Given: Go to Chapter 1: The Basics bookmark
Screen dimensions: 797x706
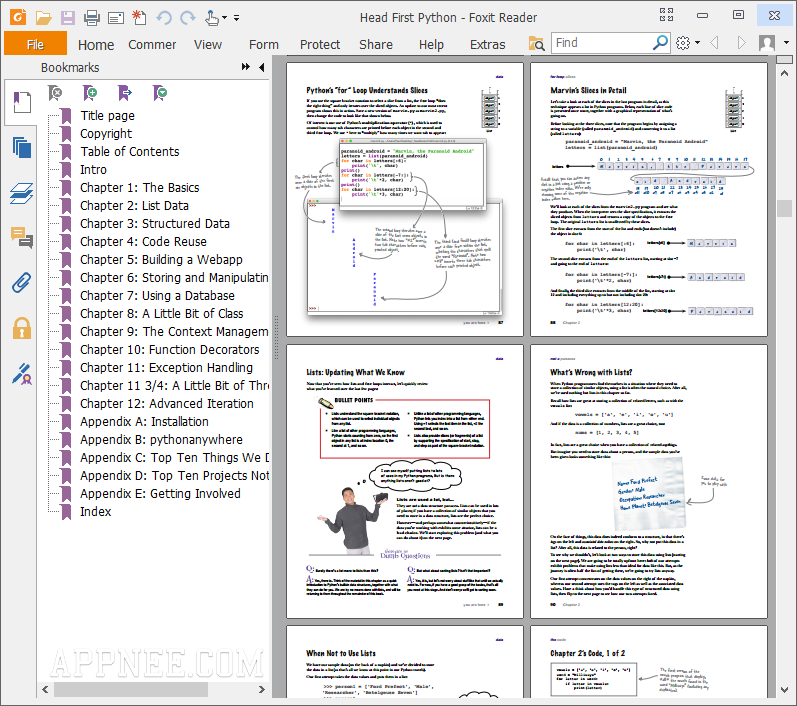Looking at the screenshot, I should tap(139, 188).
